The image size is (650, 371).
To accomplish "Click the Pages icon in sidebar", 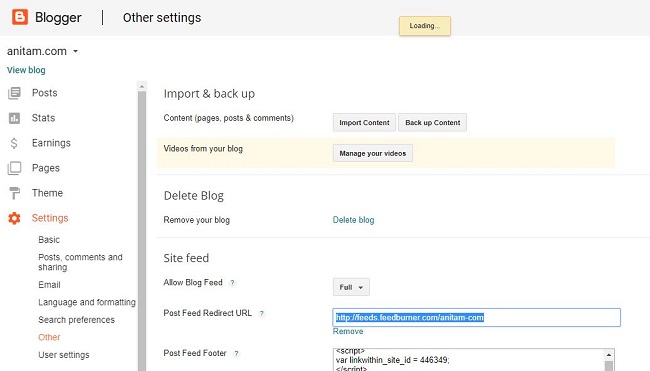I will (x=14, y=168).
